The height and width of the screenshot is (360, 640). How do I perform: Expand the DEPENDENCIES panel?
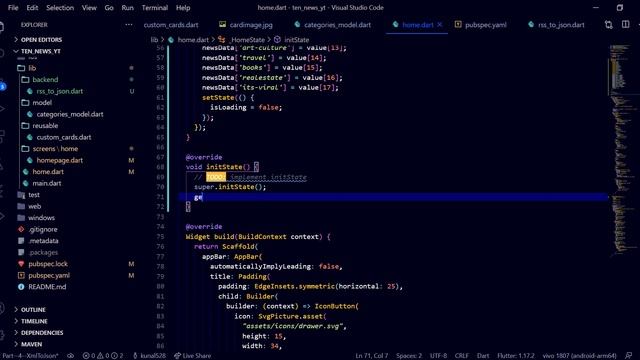tap(42, 333)
